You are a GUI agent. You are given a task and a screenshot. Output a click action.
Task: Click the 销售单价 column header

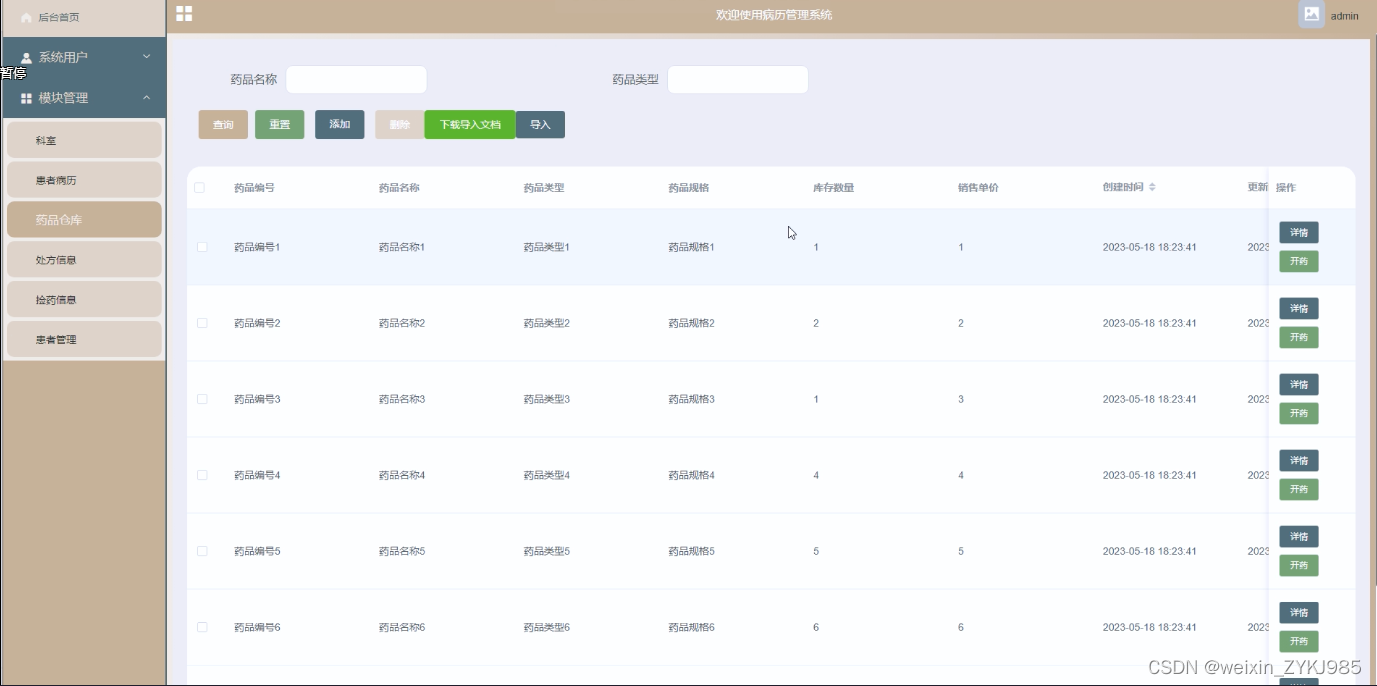(978, 187)
